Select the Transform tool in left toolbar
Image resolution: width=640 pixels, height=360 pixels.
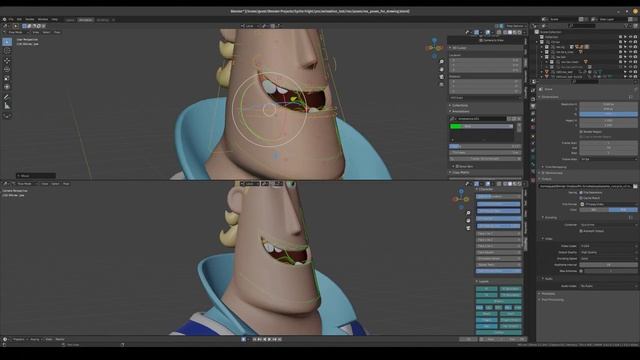pyautogui.click(x=7, y=87)
